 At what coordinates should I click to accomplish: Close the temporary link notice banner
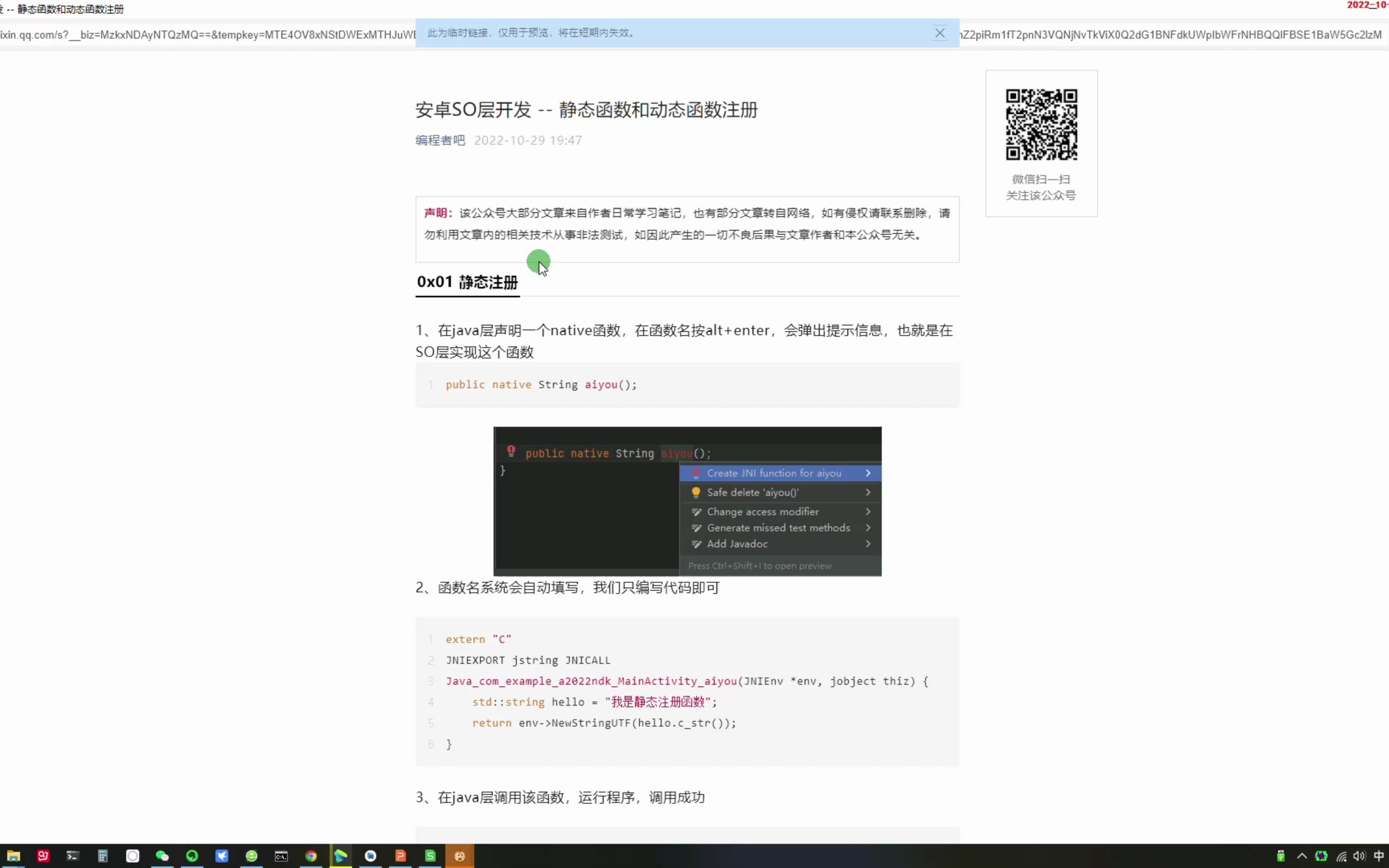(940, 33)
